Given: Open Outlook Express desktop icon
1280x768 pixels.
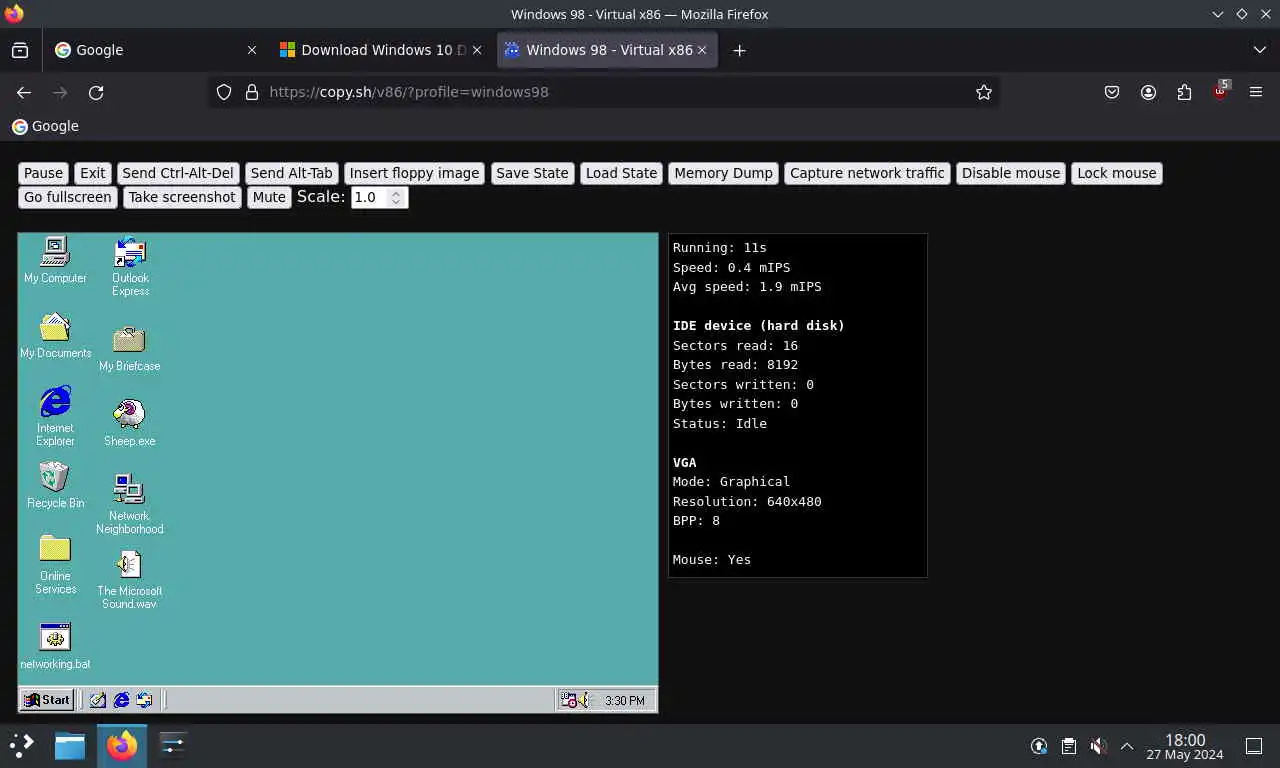Looking at the screenshot, I should point(130,266).
